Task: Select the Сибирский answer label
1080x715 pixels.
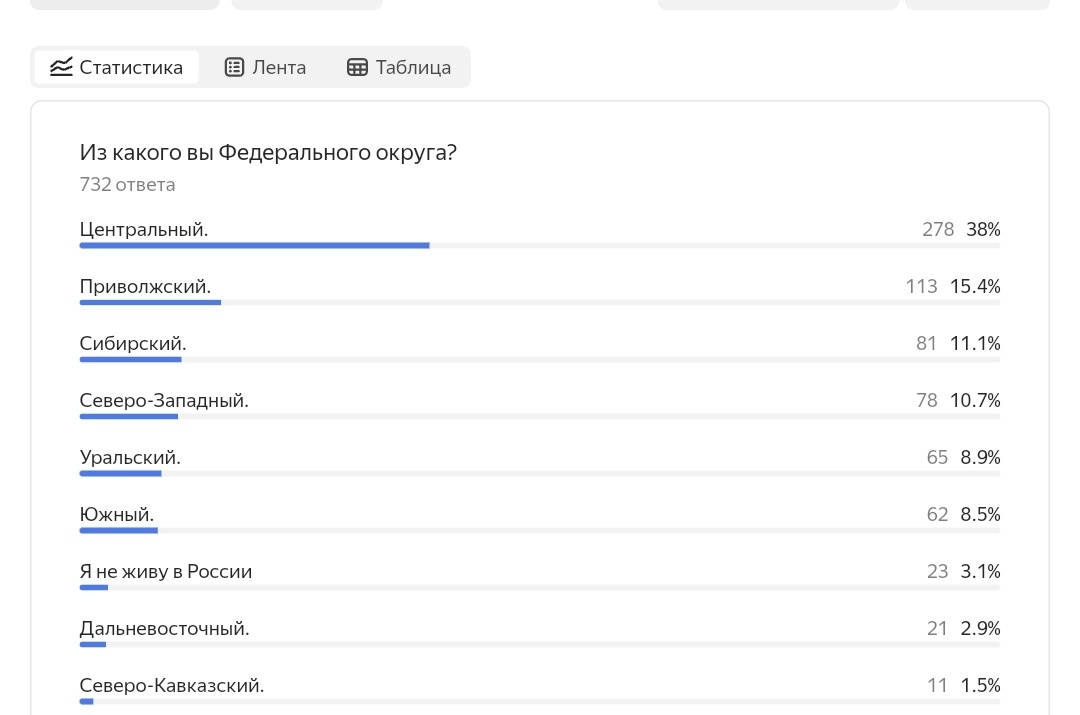Action: pos(133,344)
